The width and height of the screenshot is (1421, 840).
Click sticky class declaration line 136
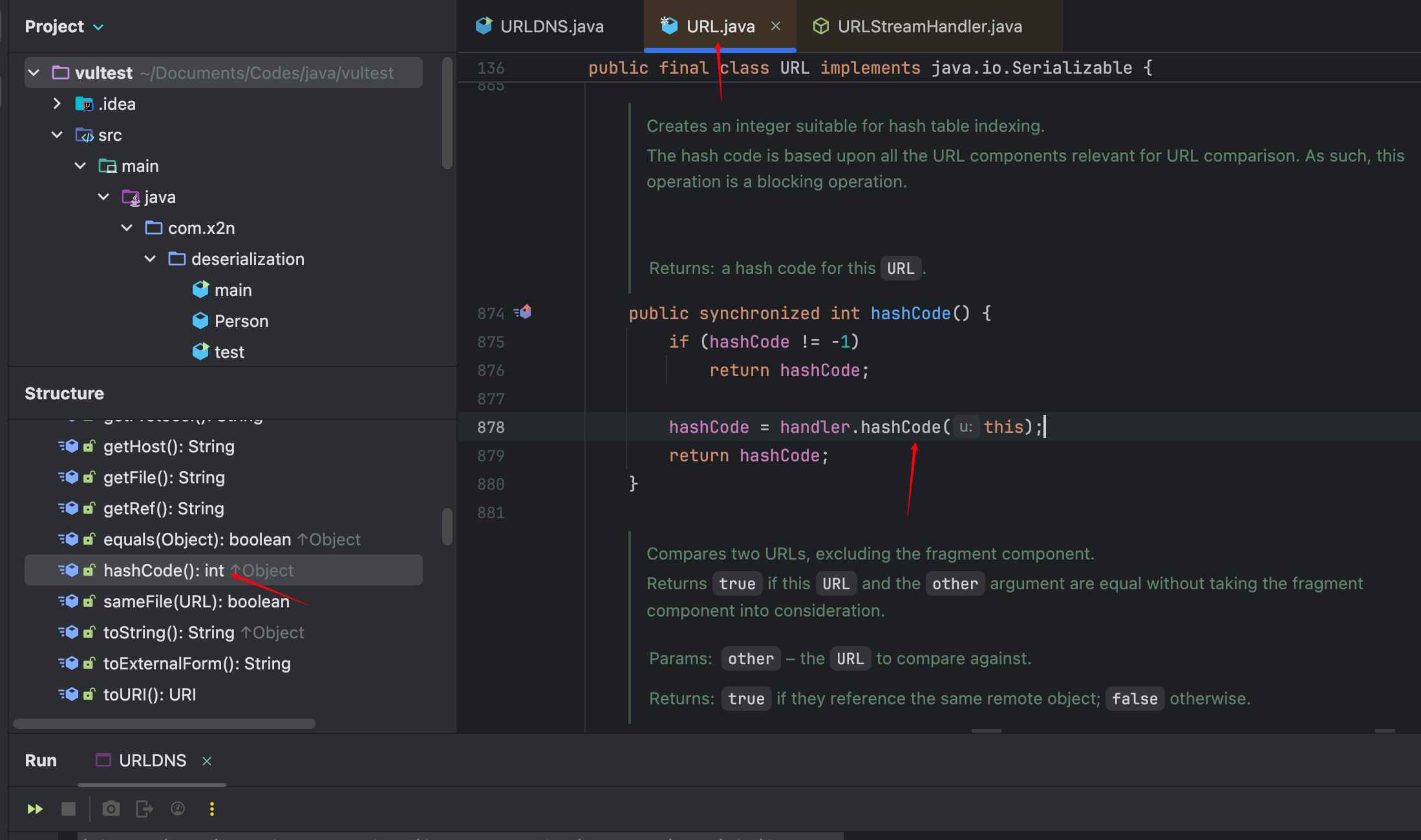870,68
